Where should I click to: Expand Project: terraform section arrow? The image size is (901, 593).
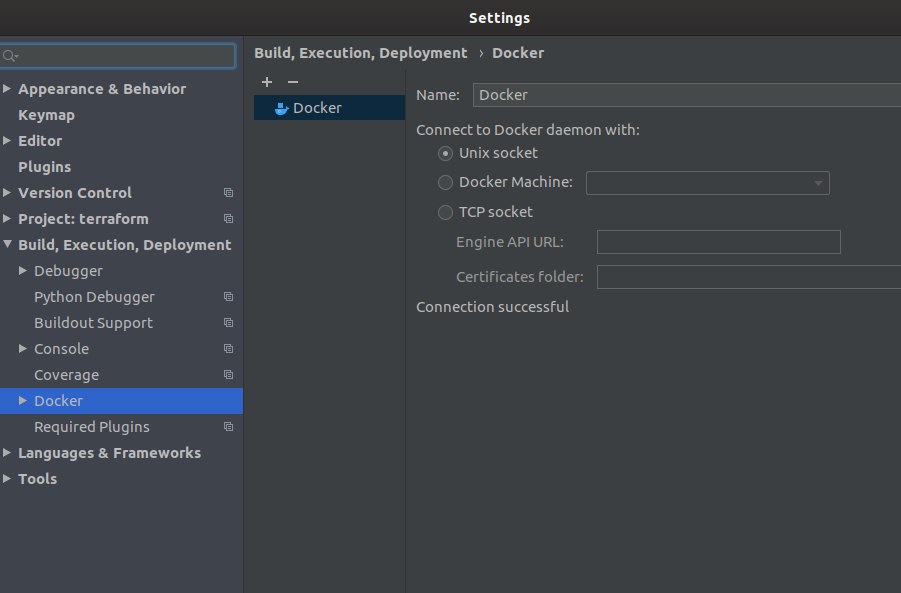[7, 218]
